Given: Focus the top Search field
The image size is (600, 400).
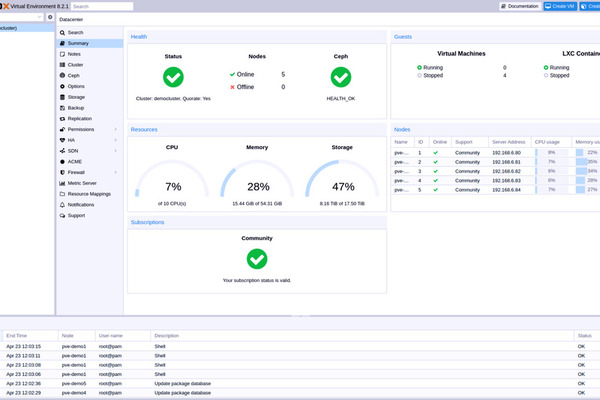Looking at the screenshot, I should 102,7.
